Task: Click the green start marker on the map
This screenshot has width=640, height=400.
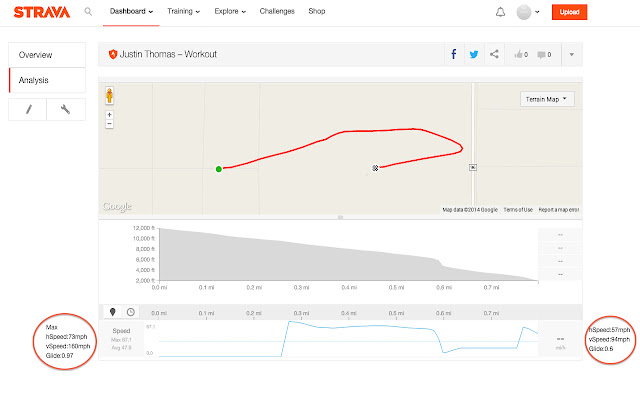Action: [219, 169]
